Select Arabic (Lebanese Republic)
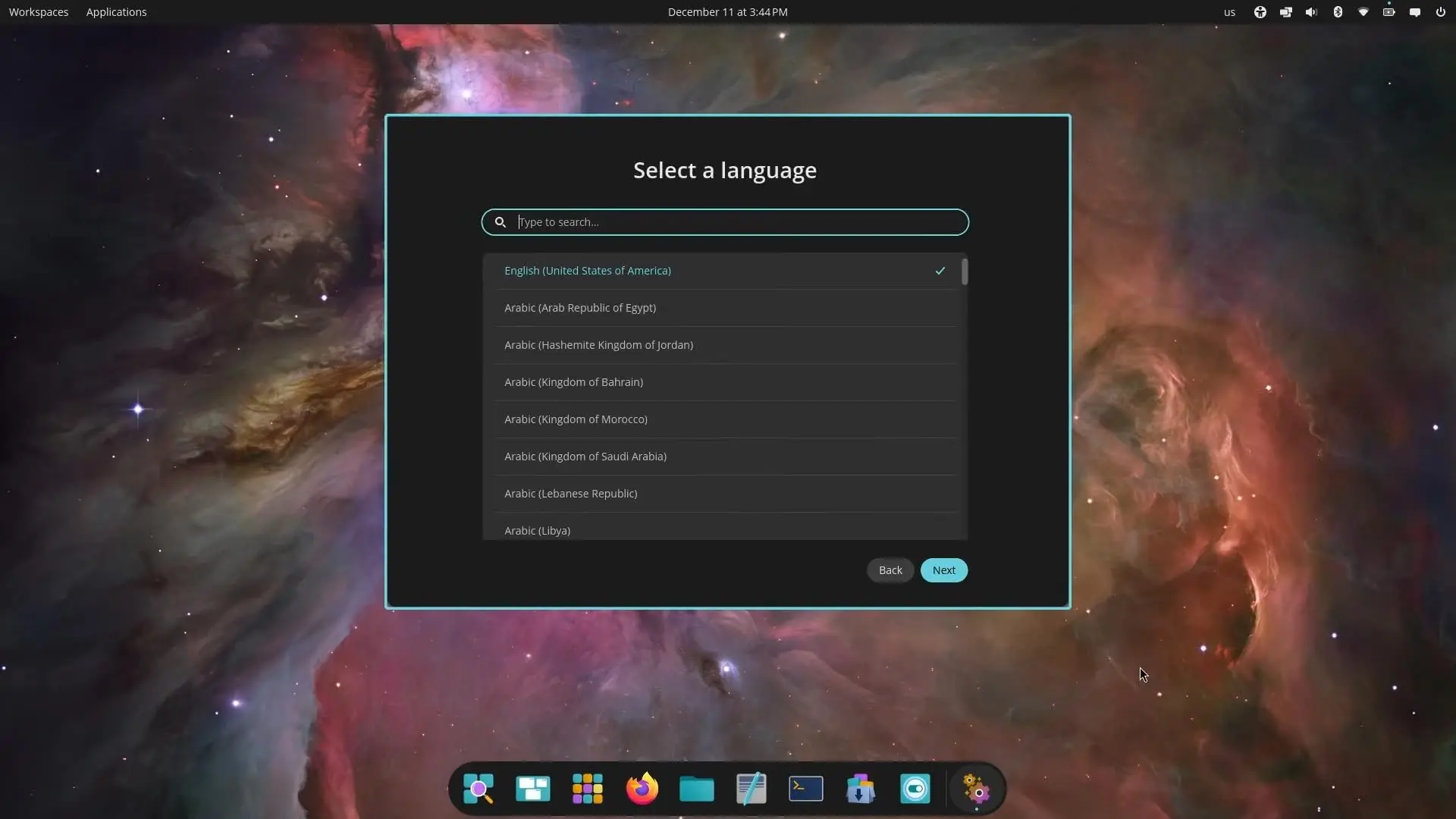Viewport: 1456px width, 819px height. pos(725,494)
